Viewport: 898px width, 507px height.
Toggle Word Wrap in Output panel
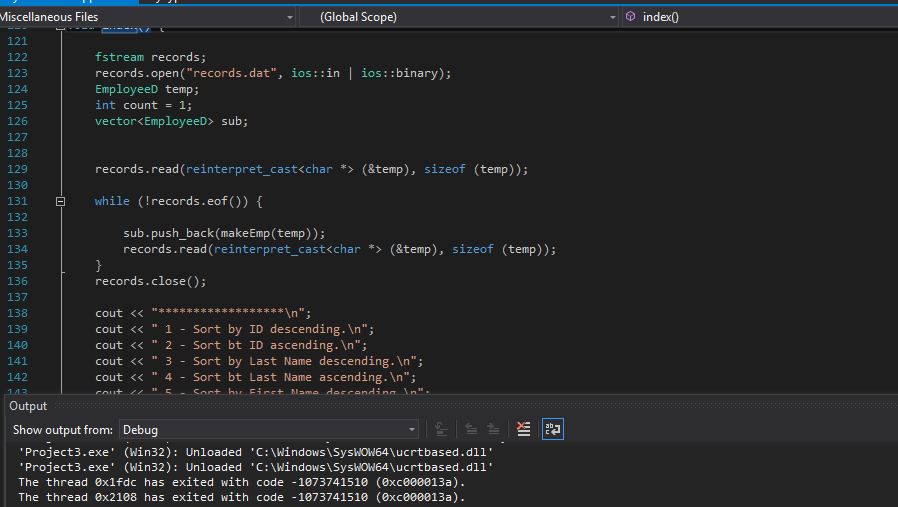(x=552, y=429)
